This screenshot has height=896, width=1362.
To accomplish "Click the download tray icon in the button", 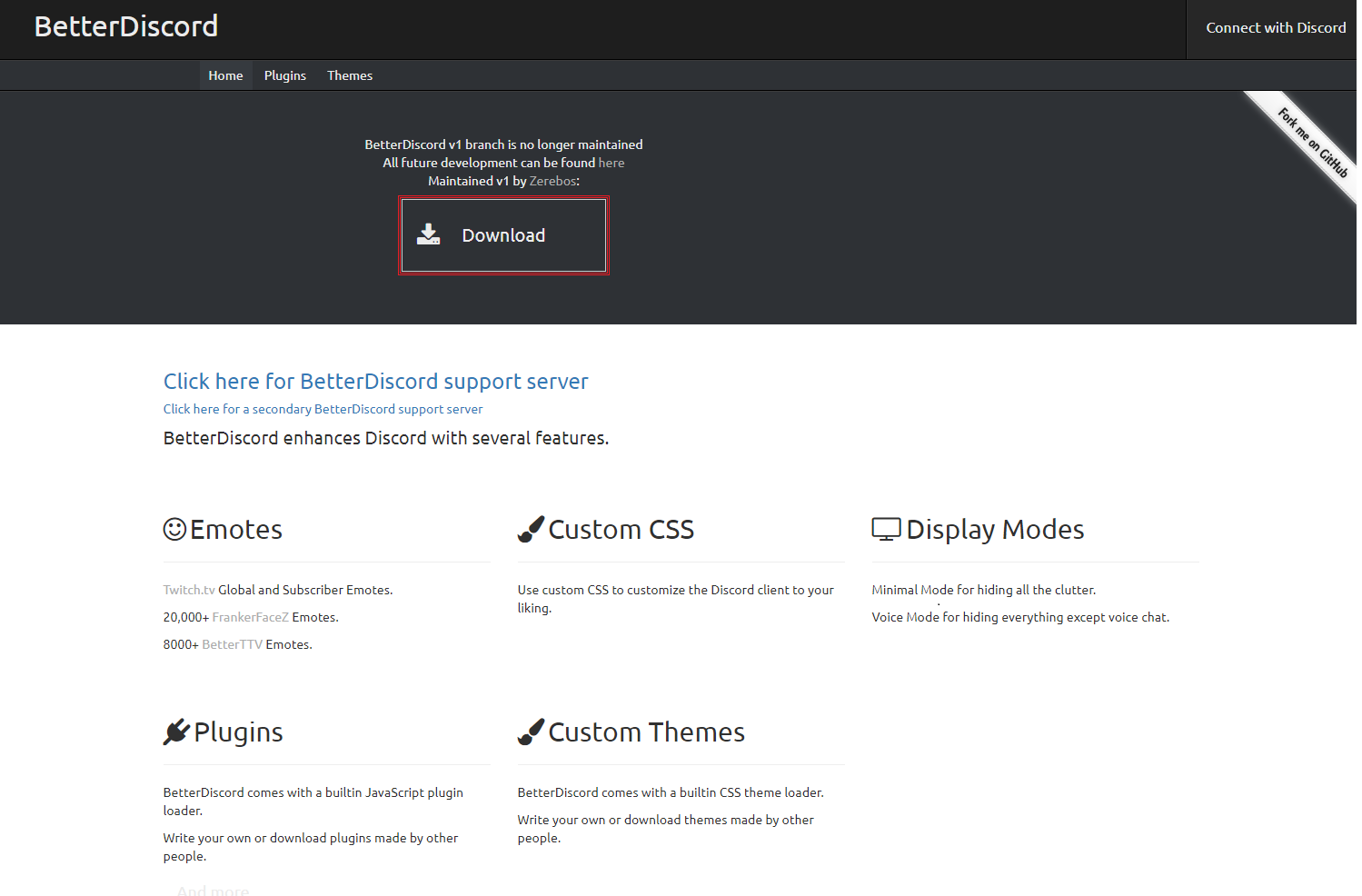I will pos(428,235).
